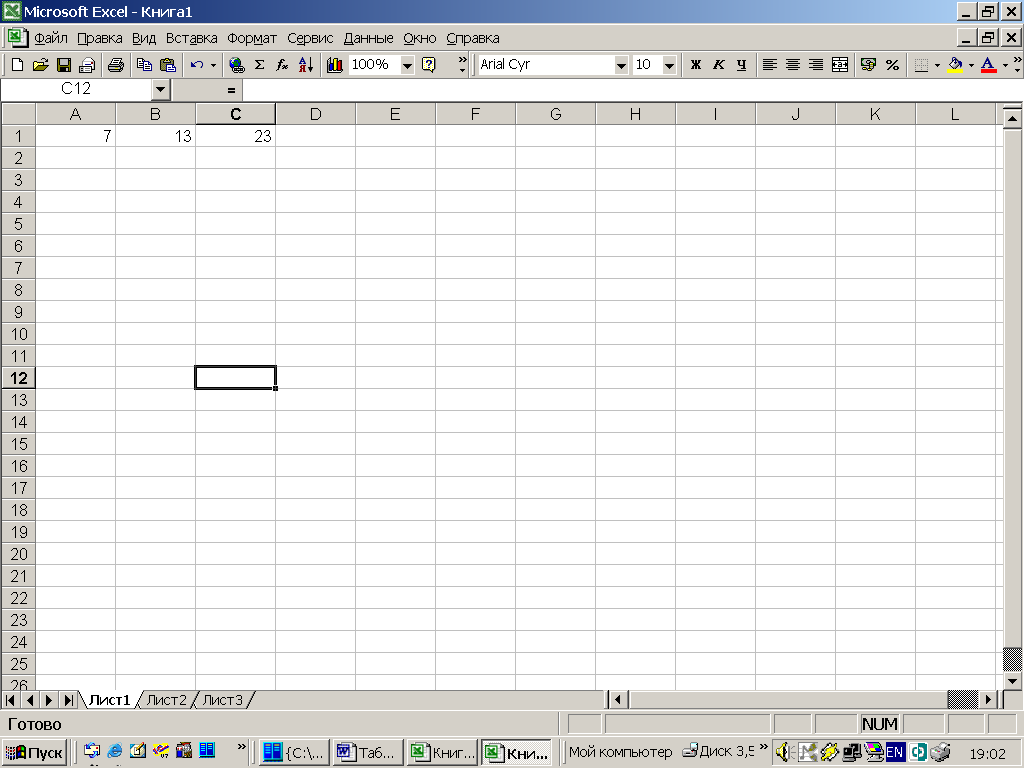Open the Файл menu
1024x768 pixels.
51,39
